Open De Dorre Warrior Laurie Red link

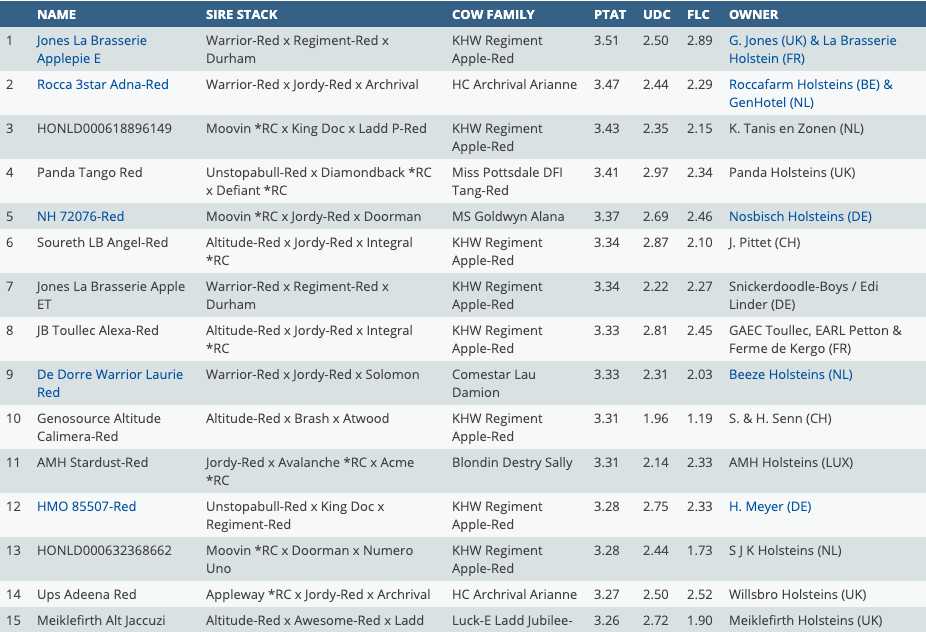[x=109, y=383]
